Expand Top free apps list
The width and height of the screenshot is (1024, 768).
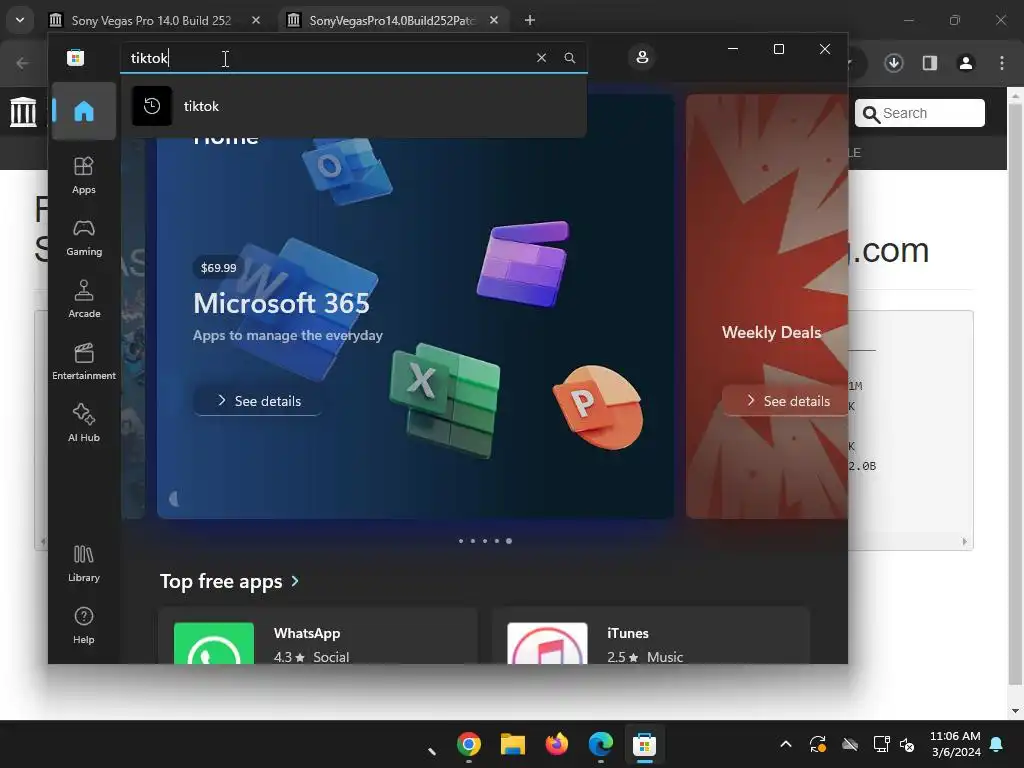click(229, 581)
